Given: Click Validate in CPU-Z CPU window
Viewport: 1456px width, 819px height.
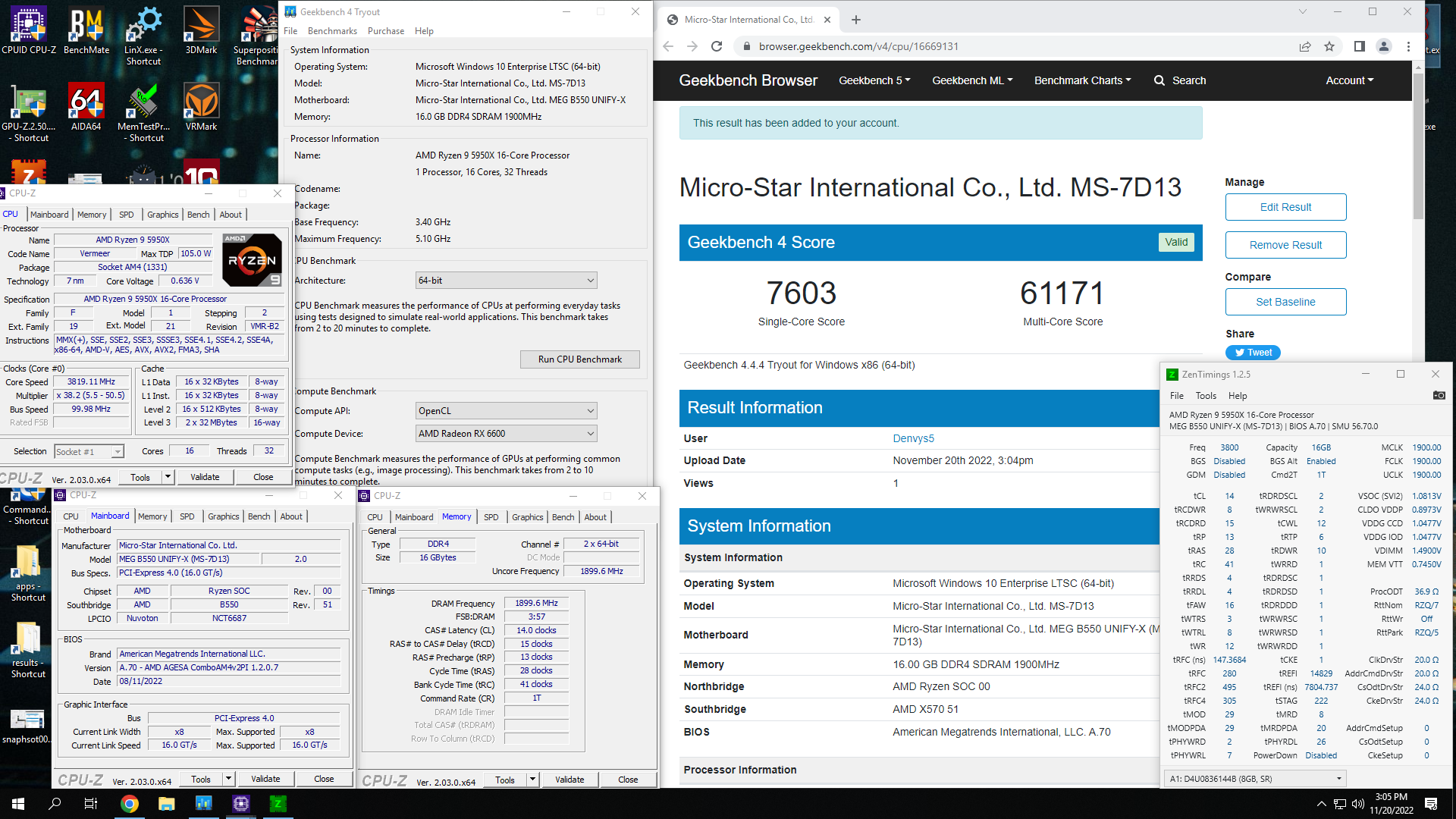Looking at the screenshot, I should pyautogui.click(x=205, y=477).
